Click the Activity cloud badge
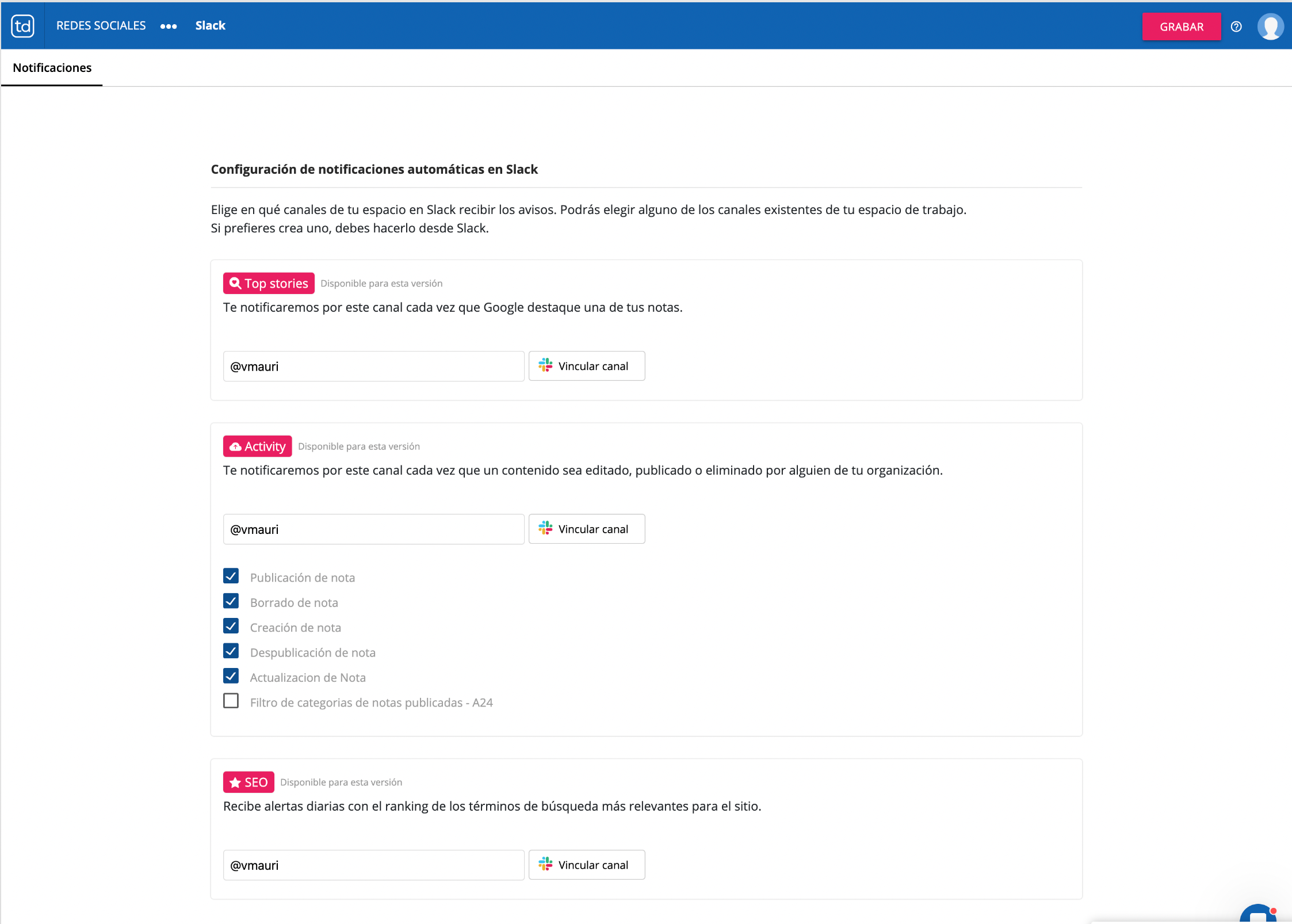 tap(258, 446)
